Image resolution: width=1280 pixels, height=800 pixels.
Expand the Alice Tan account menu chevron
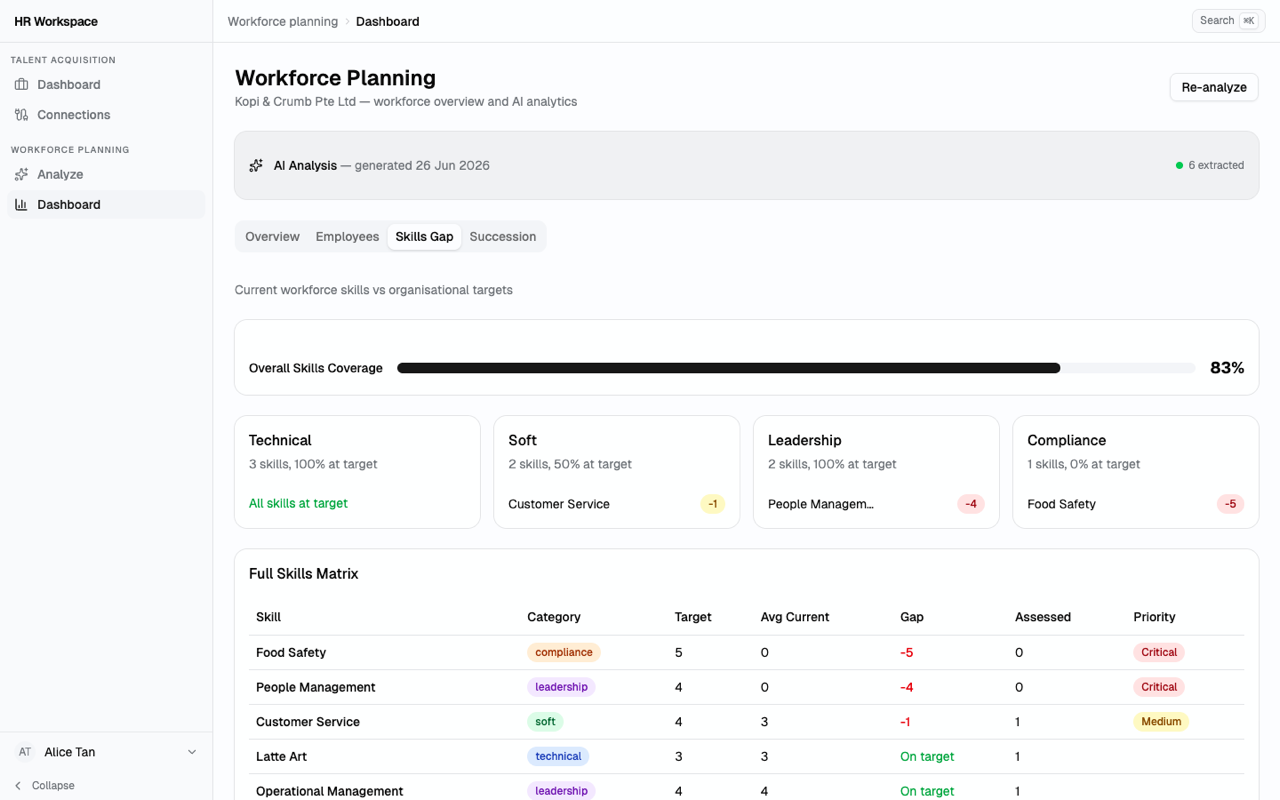(192, 752)
